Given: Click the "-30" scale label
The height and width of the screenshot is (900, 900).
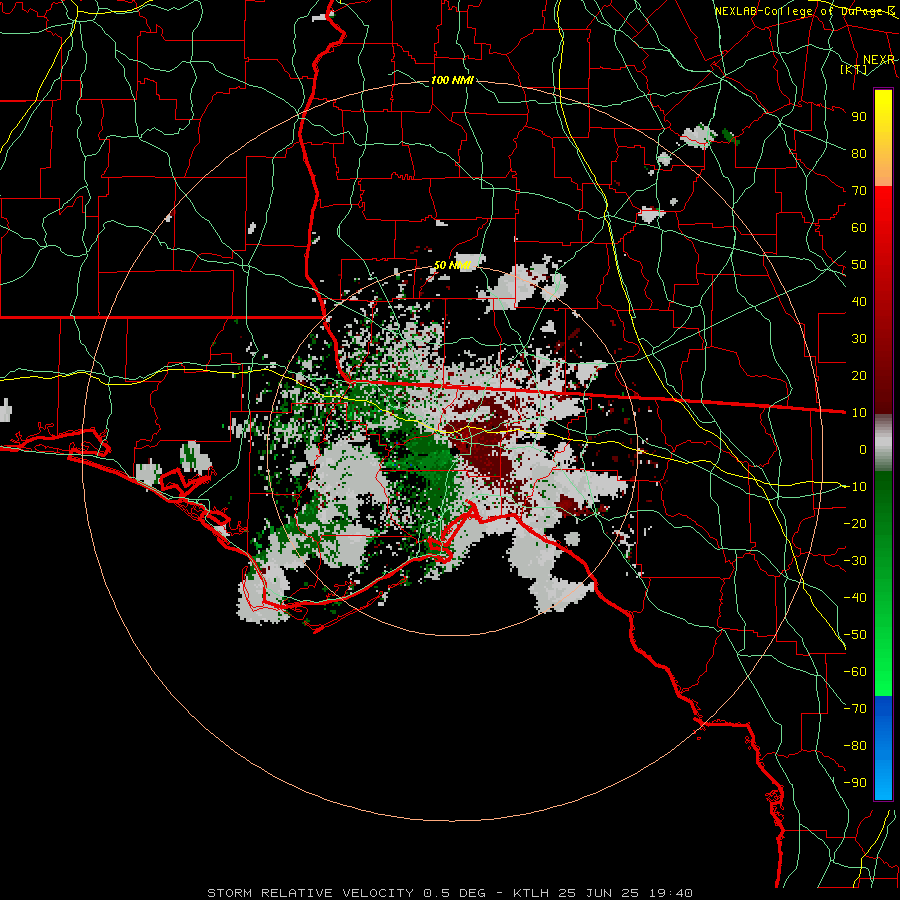Looking at the screenshot, I should coord(855,561).
